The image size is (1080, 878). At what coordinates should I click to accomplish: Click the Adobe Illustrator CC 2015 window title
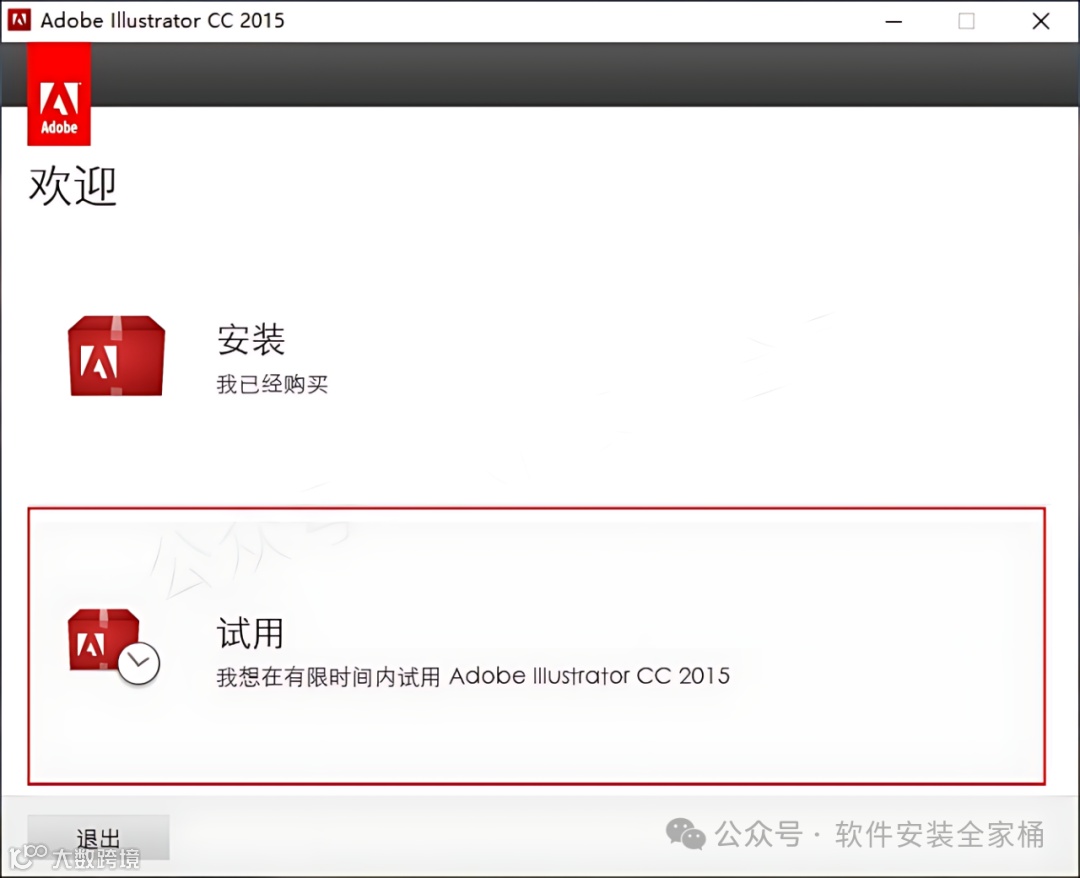click(163, 21)
